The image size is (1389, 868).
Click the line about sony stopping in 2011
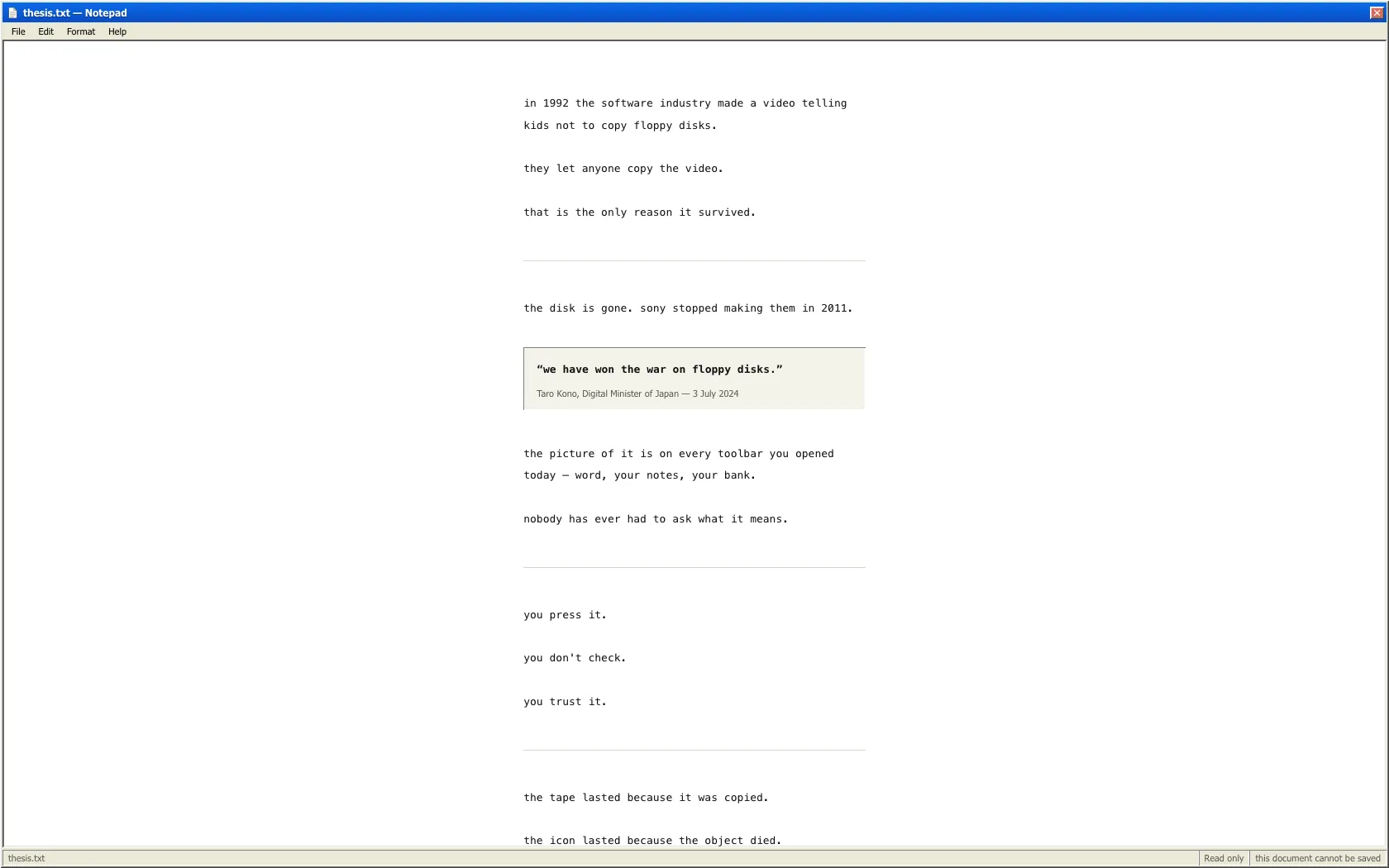[x=688, y=308]
